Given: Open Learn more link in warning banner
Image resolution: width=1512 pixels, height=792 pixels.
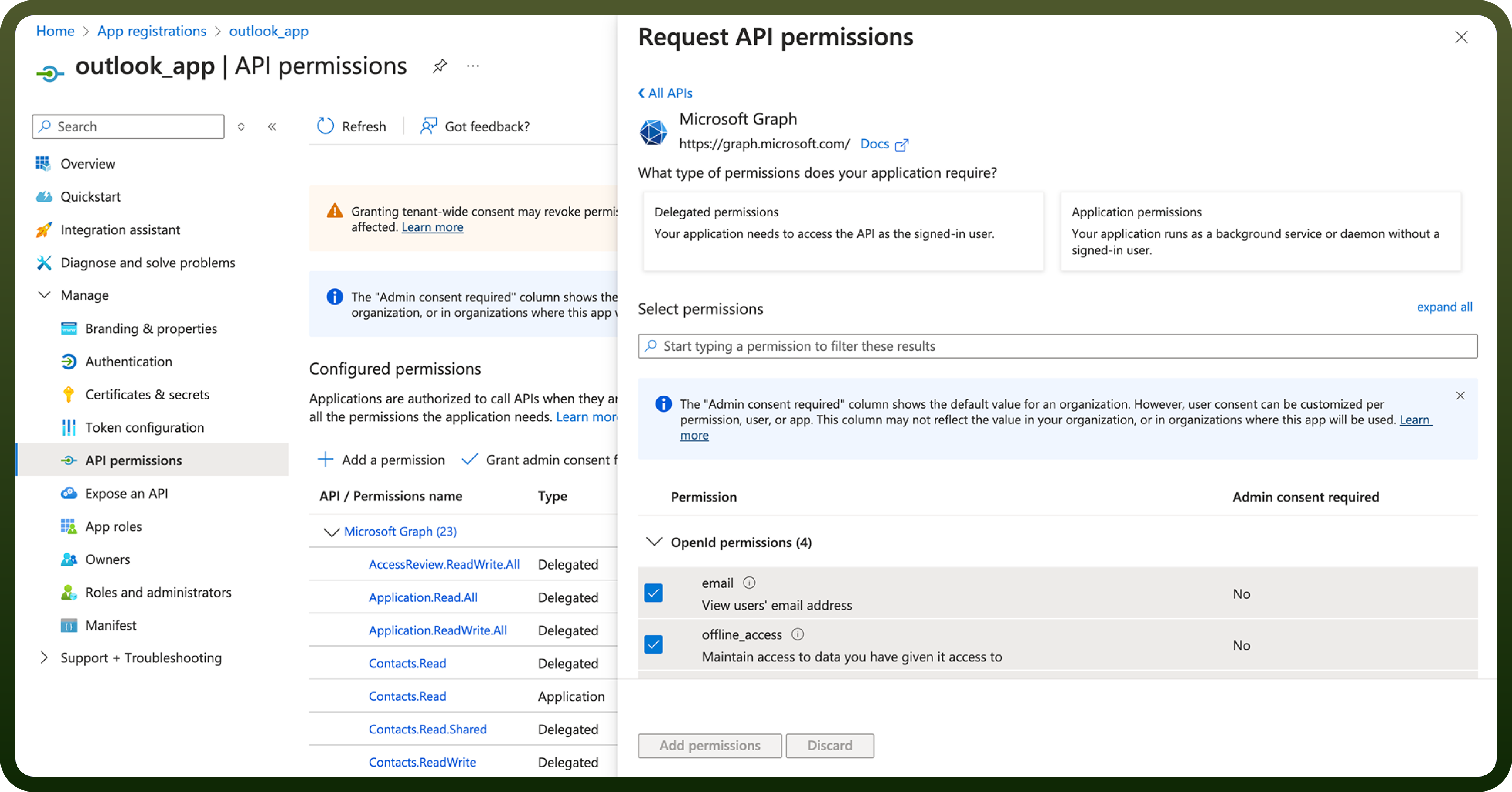Looking at the screenshot, I should [432, 227].
